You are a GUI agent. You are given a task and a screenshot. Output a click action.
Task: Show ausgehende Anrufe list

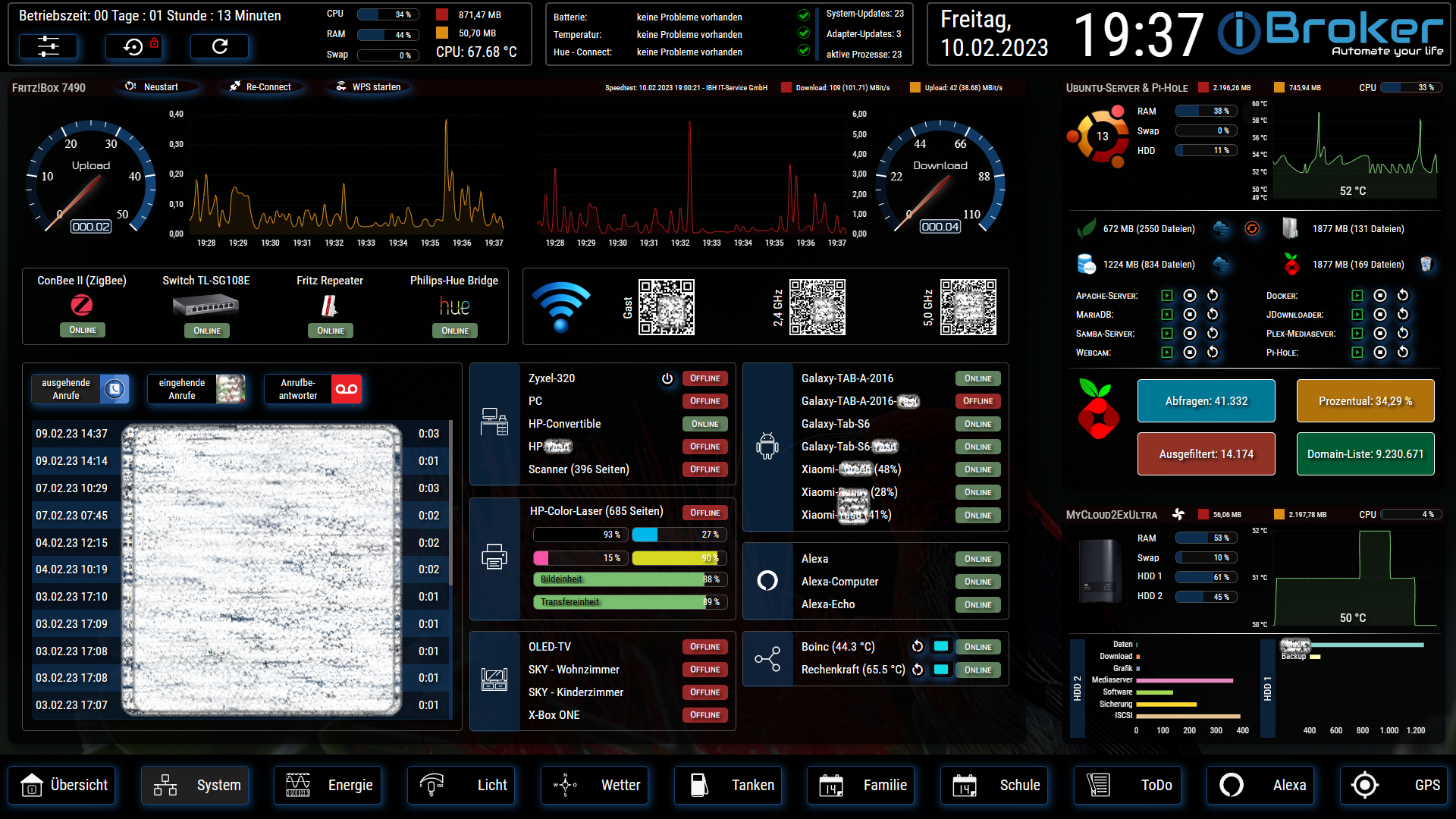pyautogui.click(x=80, y=389)
